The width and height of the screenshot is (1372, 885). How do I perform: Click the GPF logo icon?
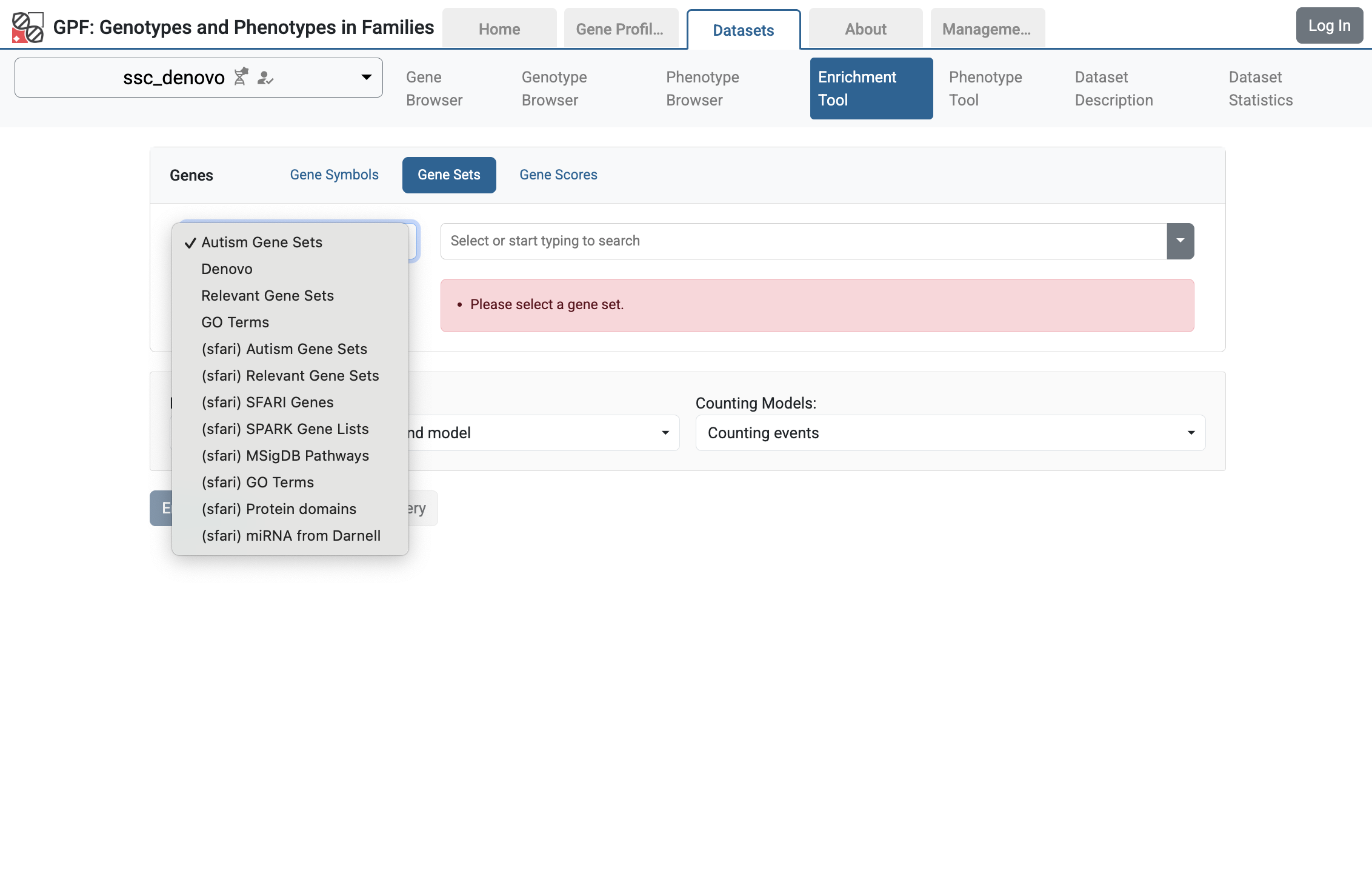point(28,26)
